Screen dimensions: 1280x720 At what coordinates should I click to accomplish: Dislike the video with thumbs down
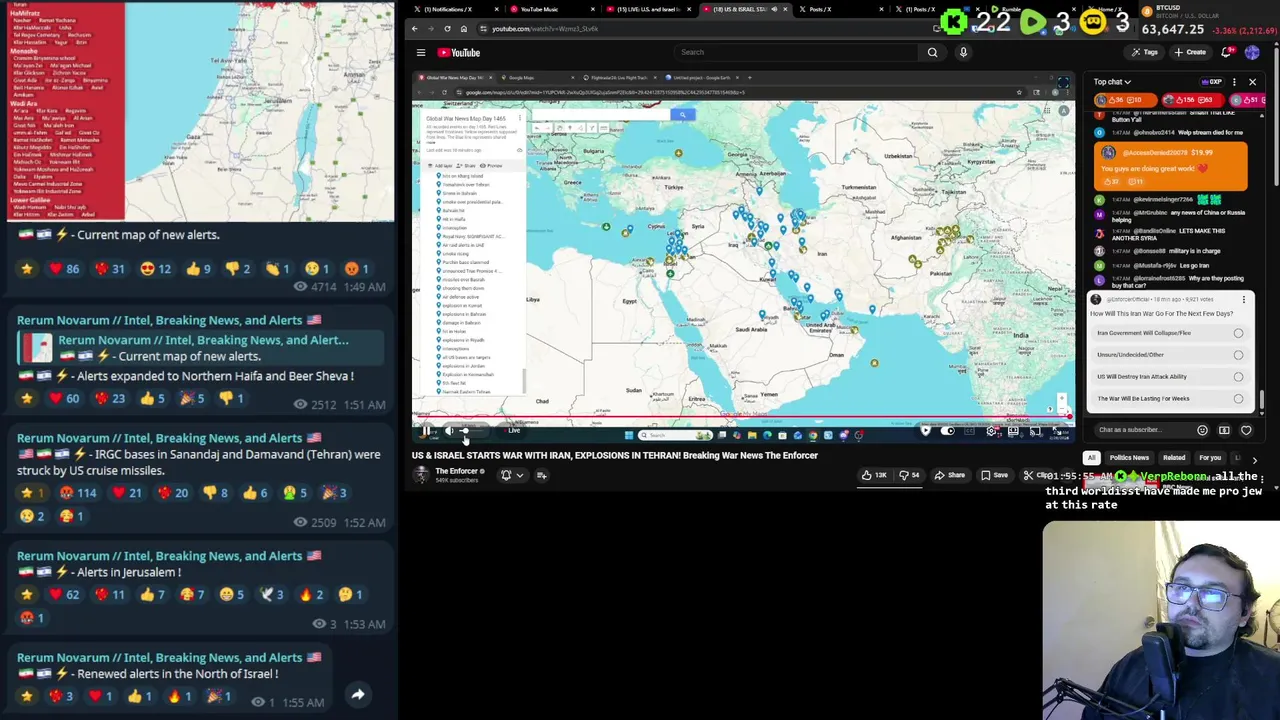click(x=909, y=475)
